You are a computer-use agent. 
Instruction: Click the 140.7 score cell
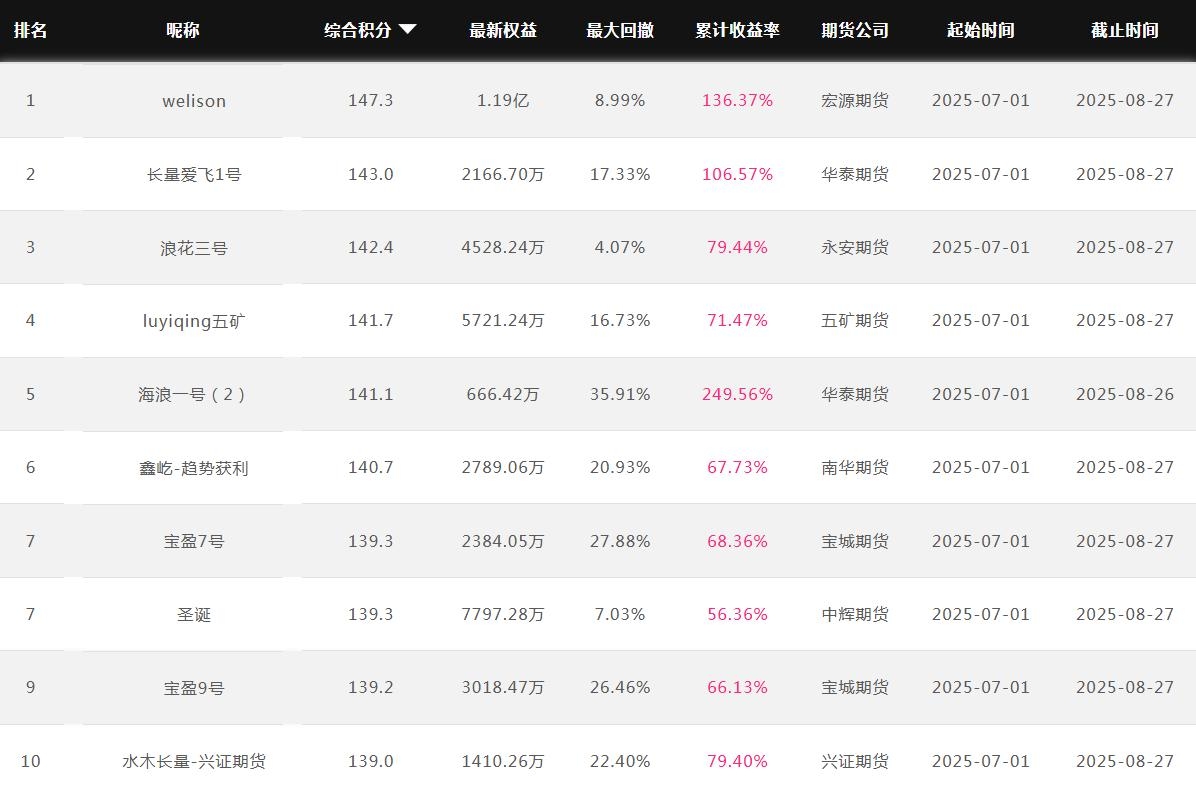point(371,467)
